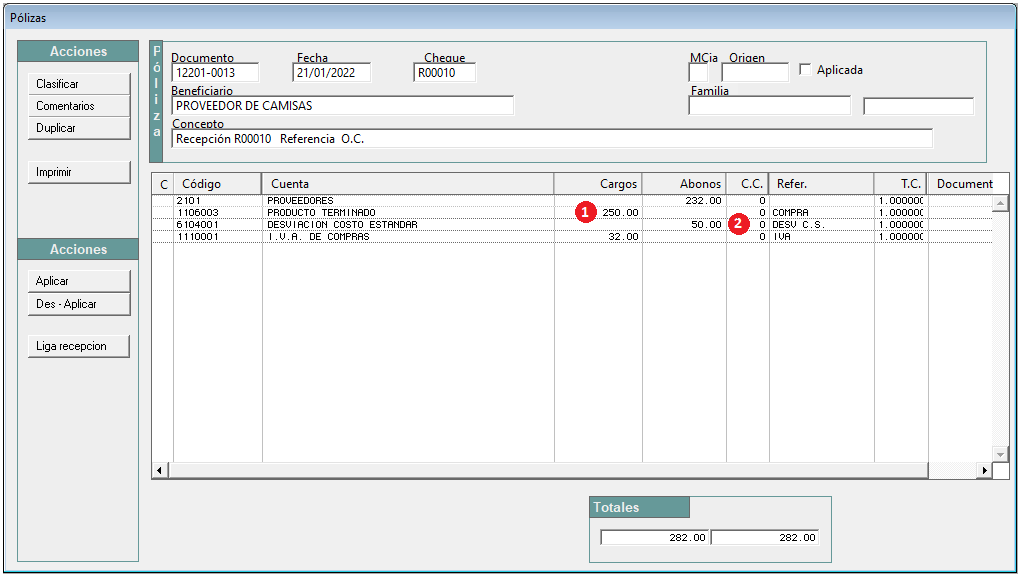Click the 250.00 cargo amount
The height and width of the screenshot is (576, 1021).
coord(621,213)
